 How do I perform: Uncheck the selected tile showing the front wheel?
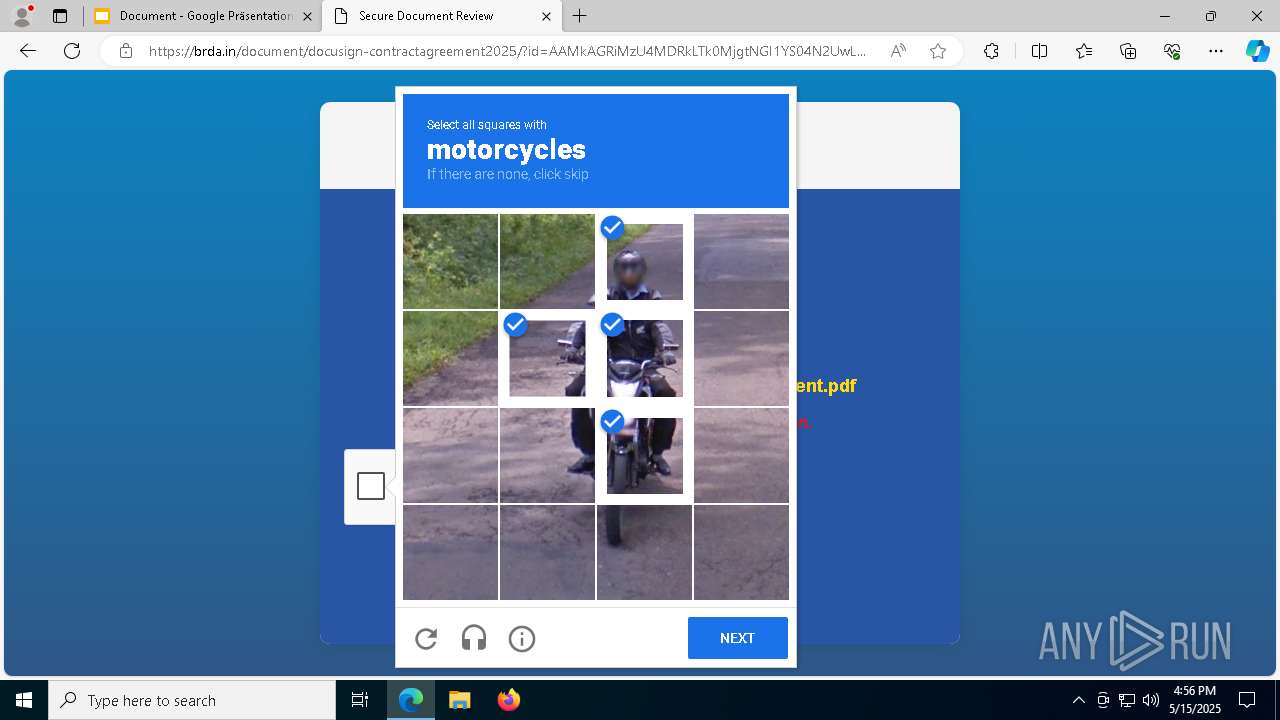644,455
